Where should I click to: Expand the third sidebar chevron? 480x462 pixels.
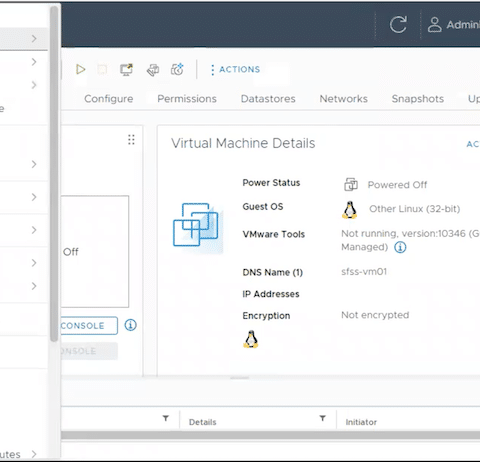click(x=34, y=85)
